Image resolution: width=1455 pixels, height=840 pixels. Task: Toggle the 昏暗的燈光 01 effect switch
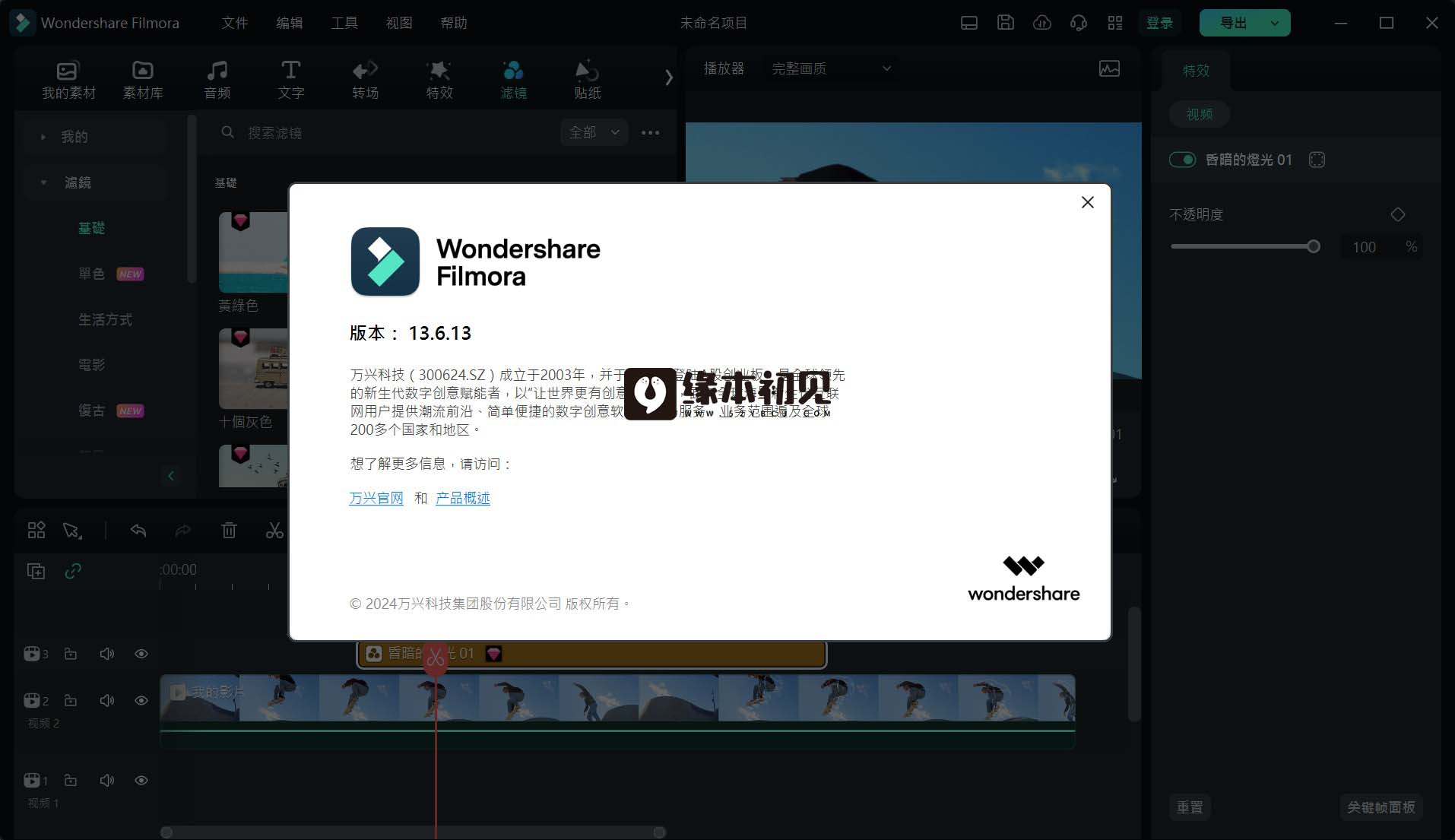point(1182,160)
